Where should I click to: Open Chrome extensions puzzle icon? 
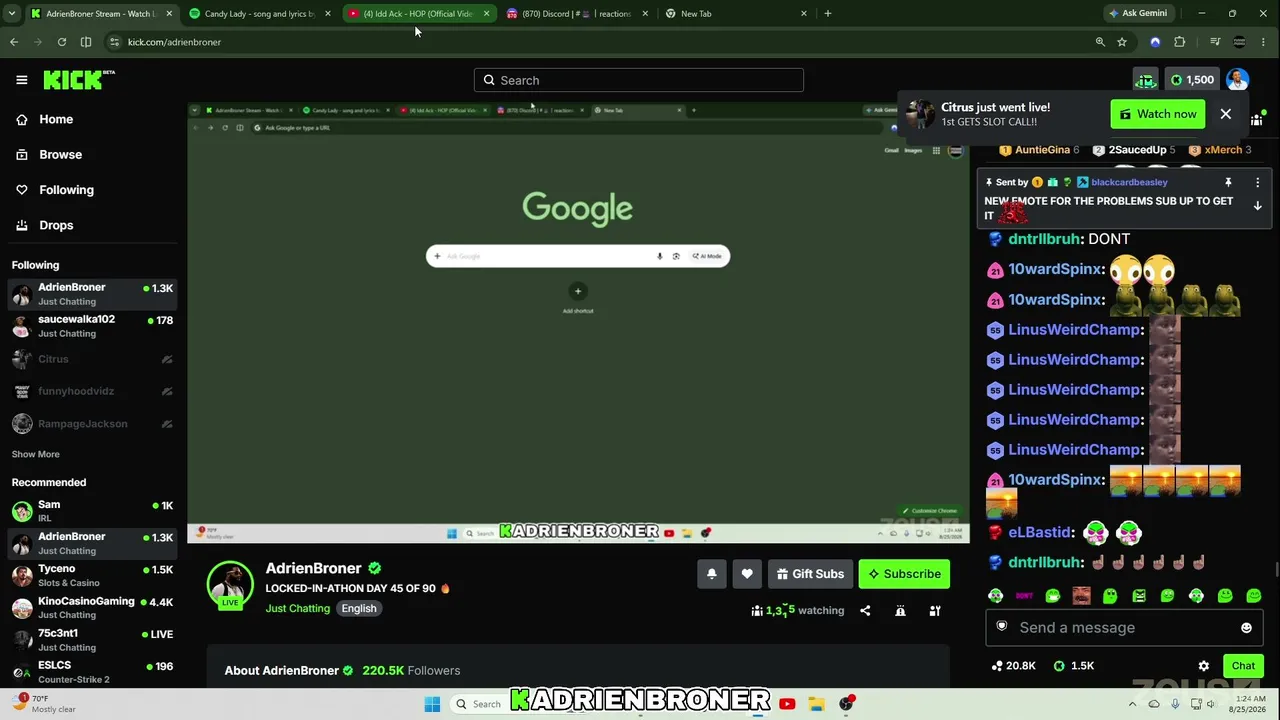click(1180, 42)
